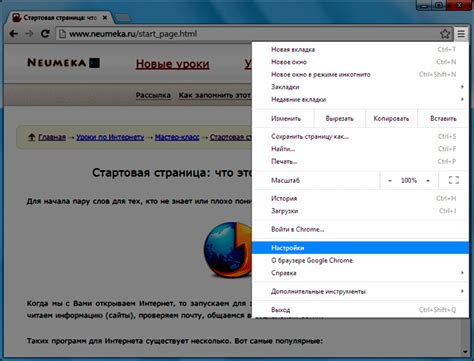The width and height of the screenshot is (474, 361).
Task: Click the 100% zoom value
Action: point(409,181)
